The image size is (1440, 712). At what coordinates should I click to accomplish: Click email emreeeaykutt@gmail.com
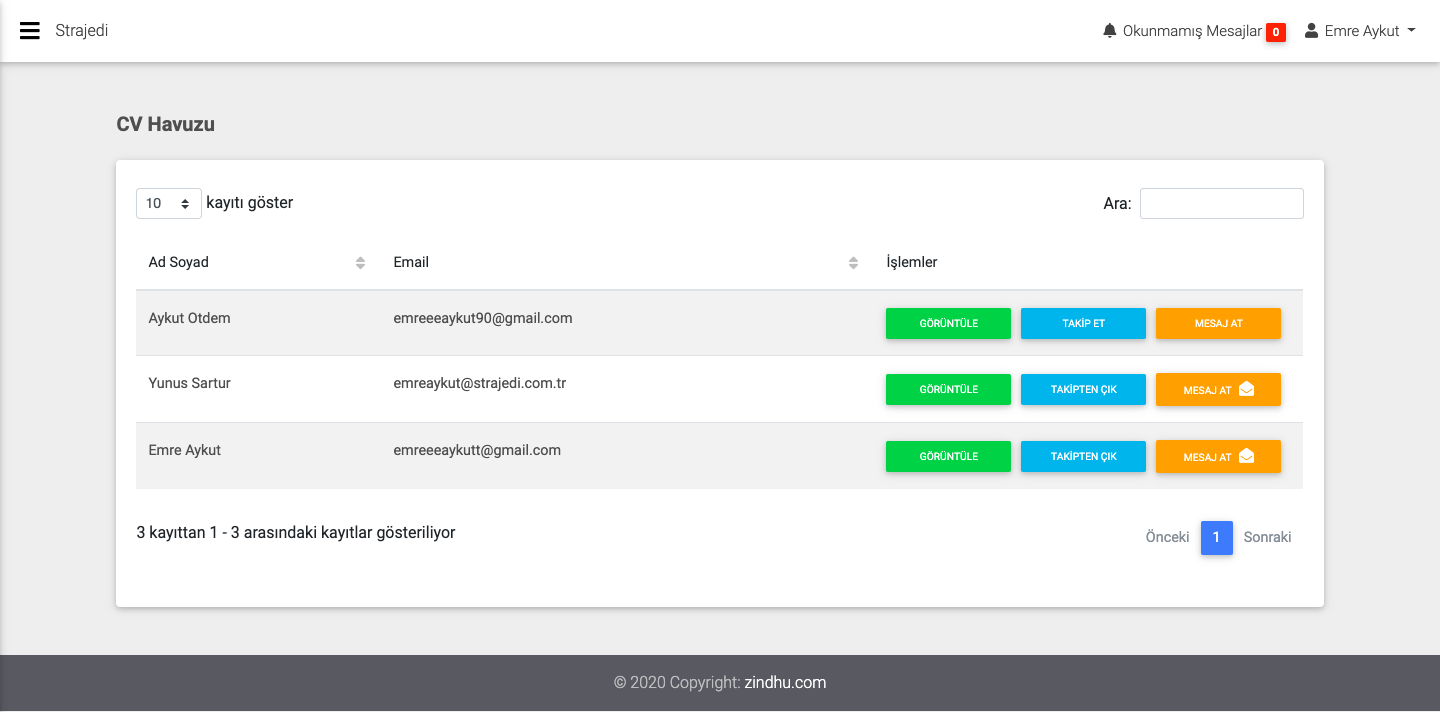(477, 450)
